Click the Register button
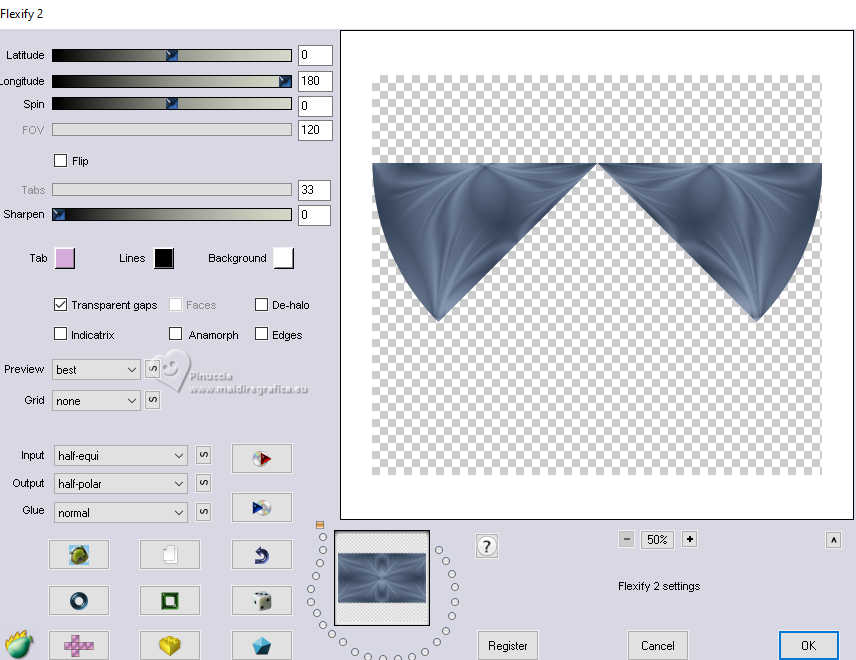Viewport: 856px width, 660px height. [508, 646]
